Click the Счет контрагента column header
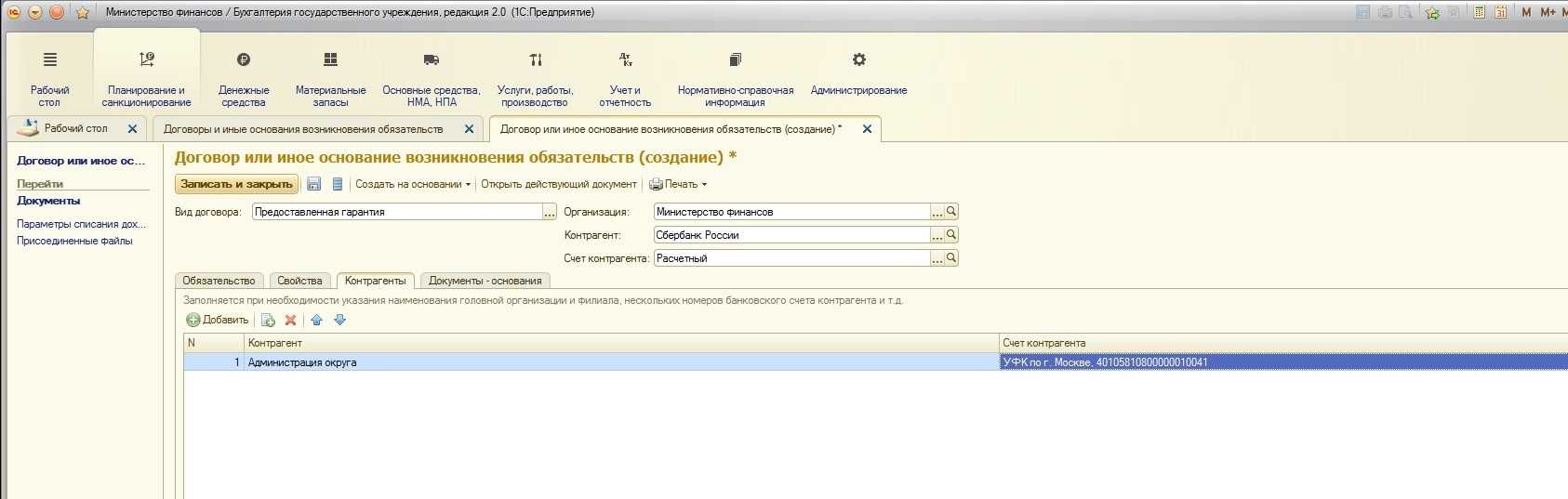Screen dimensions: 1568x499 point(1283,343)
